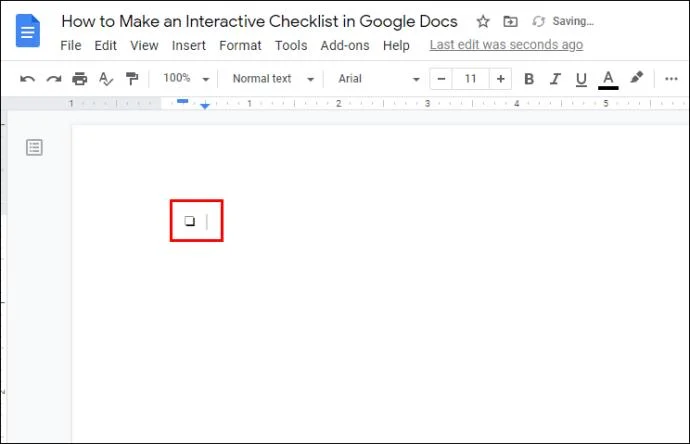
Task: Activate the paint format tool
Action: [x=132, y=79]
